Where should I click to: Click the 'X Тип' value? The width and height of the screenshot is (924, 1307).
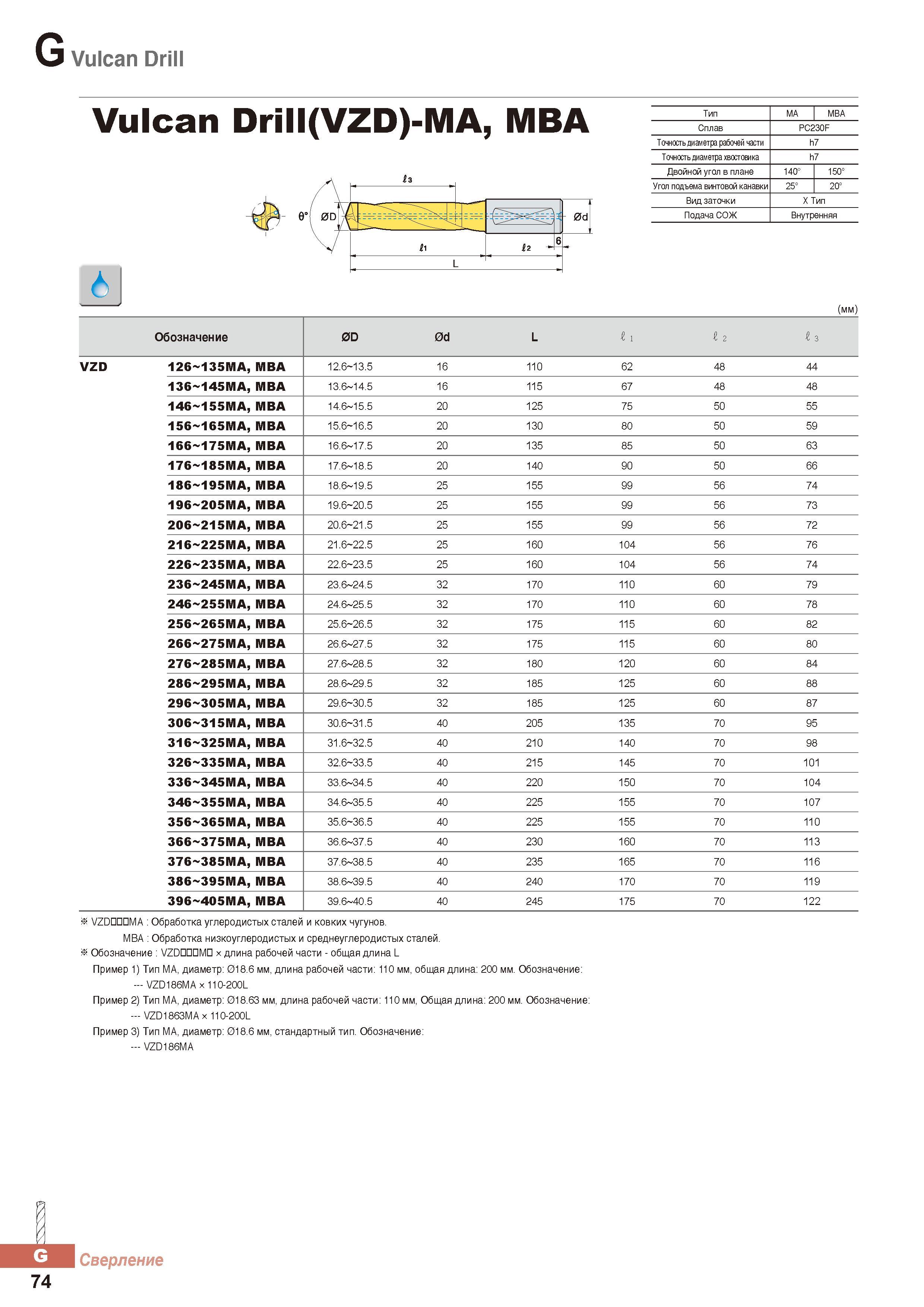(x=814, y=200)
